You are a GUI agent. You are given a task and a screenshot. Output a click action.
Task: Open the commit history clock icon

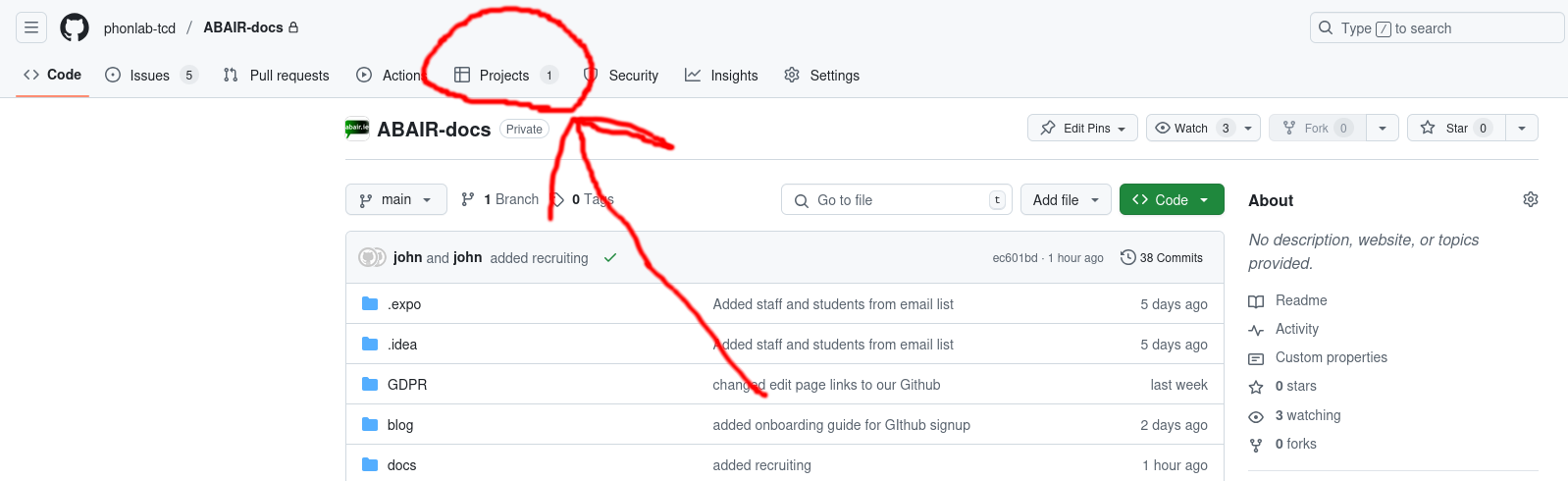(x=1128, y=257)
